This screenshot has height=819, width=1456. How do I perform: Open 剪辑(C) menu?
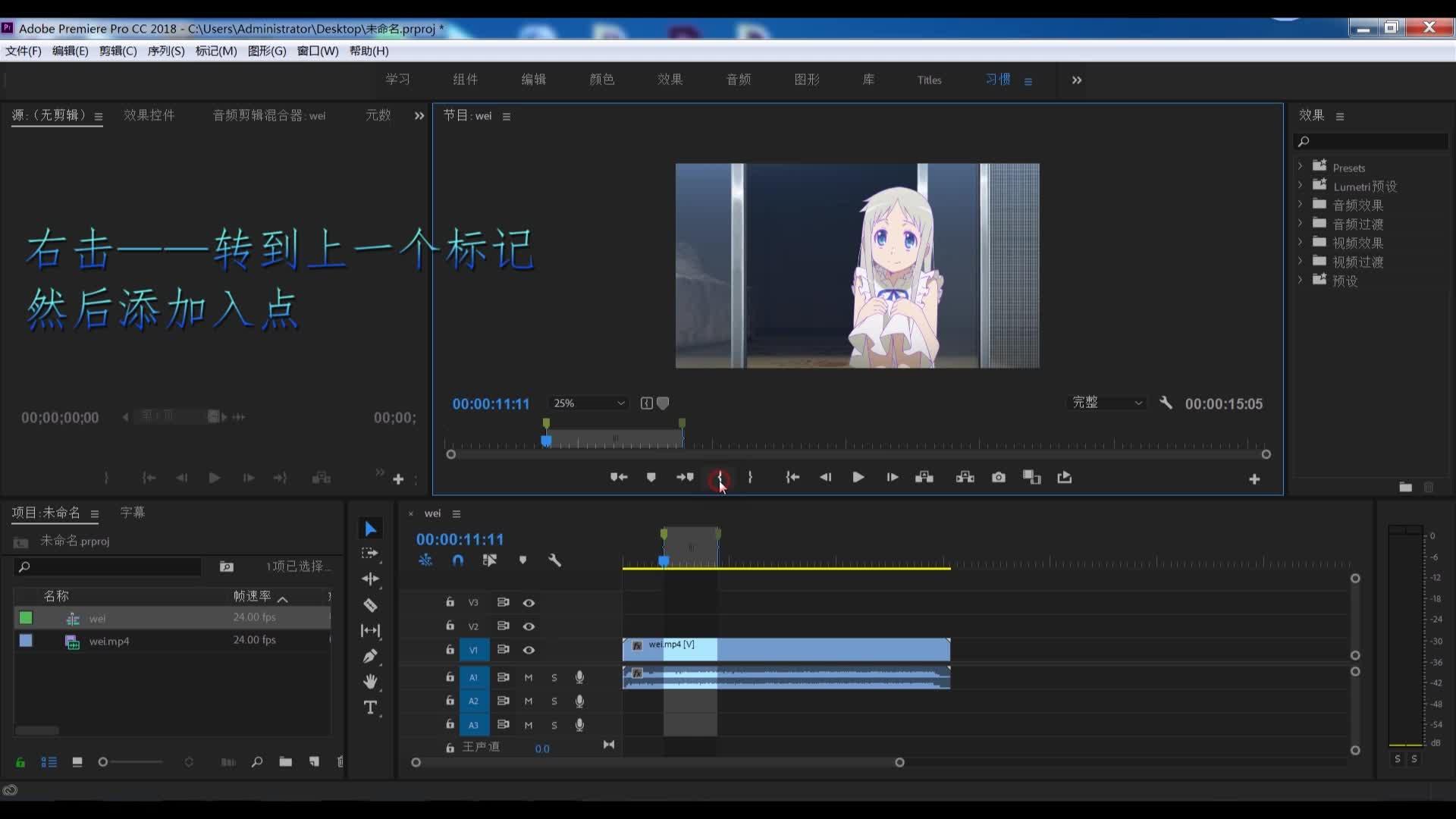118,51
